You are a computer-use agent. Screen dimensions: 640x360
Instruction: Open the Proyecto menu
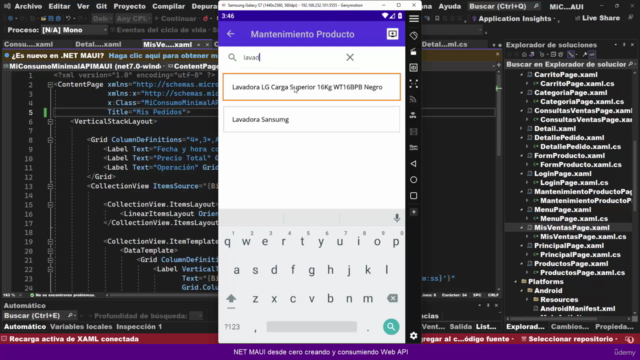point(129,6)
